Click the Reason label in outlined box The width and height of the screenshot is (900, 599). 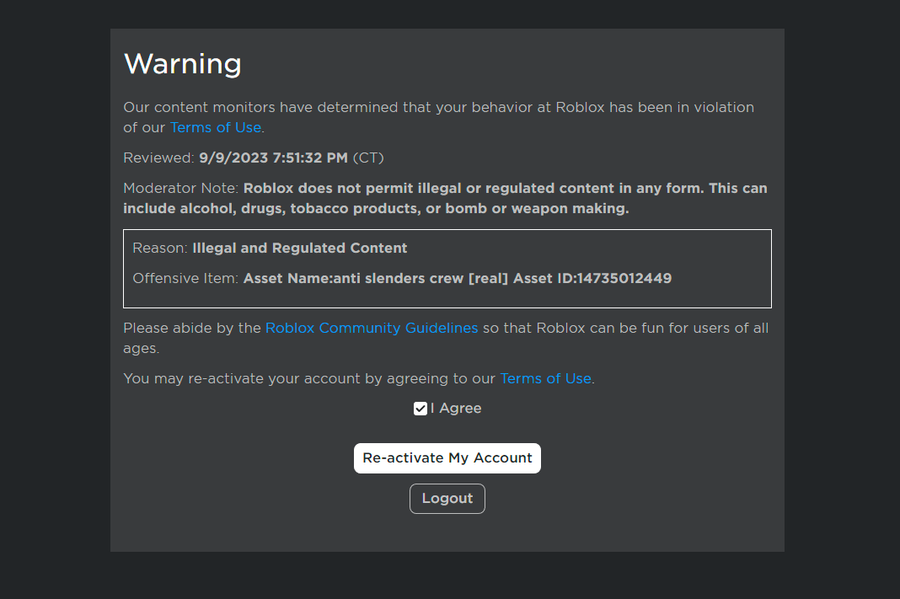(160, 248)
